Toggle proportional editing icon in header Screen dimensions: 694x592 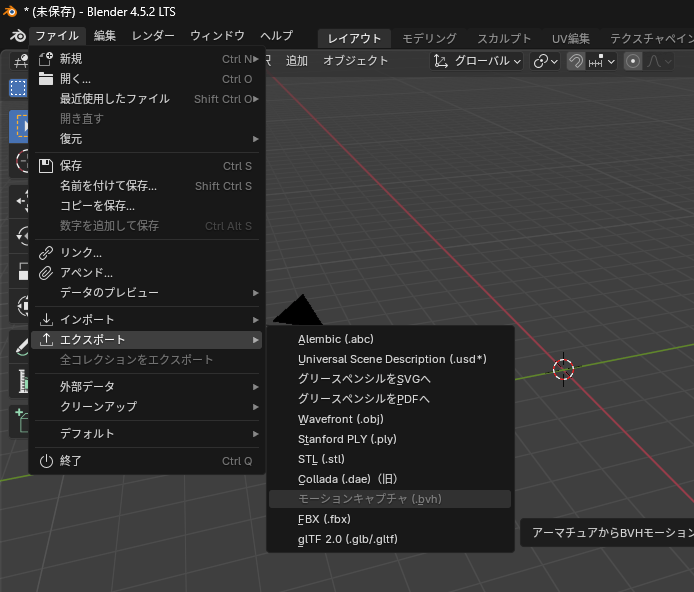coord(633,61)
